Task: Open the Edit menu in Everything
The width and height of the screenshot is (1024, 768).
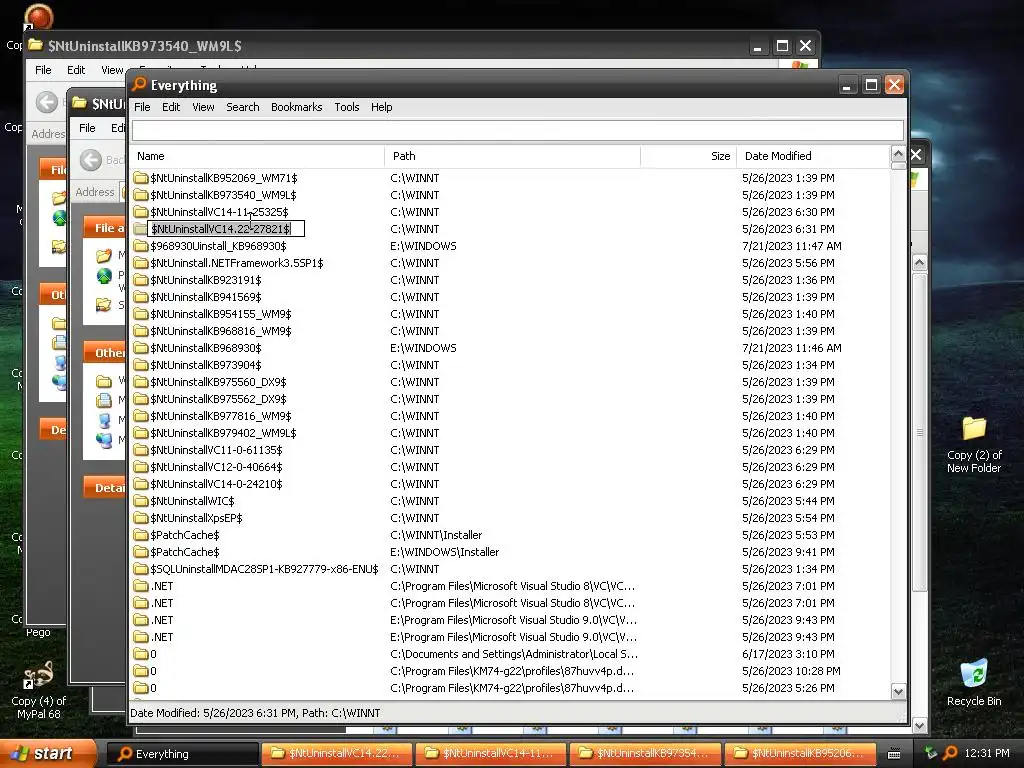Action: pyautogui.click(x=170, y=107)
